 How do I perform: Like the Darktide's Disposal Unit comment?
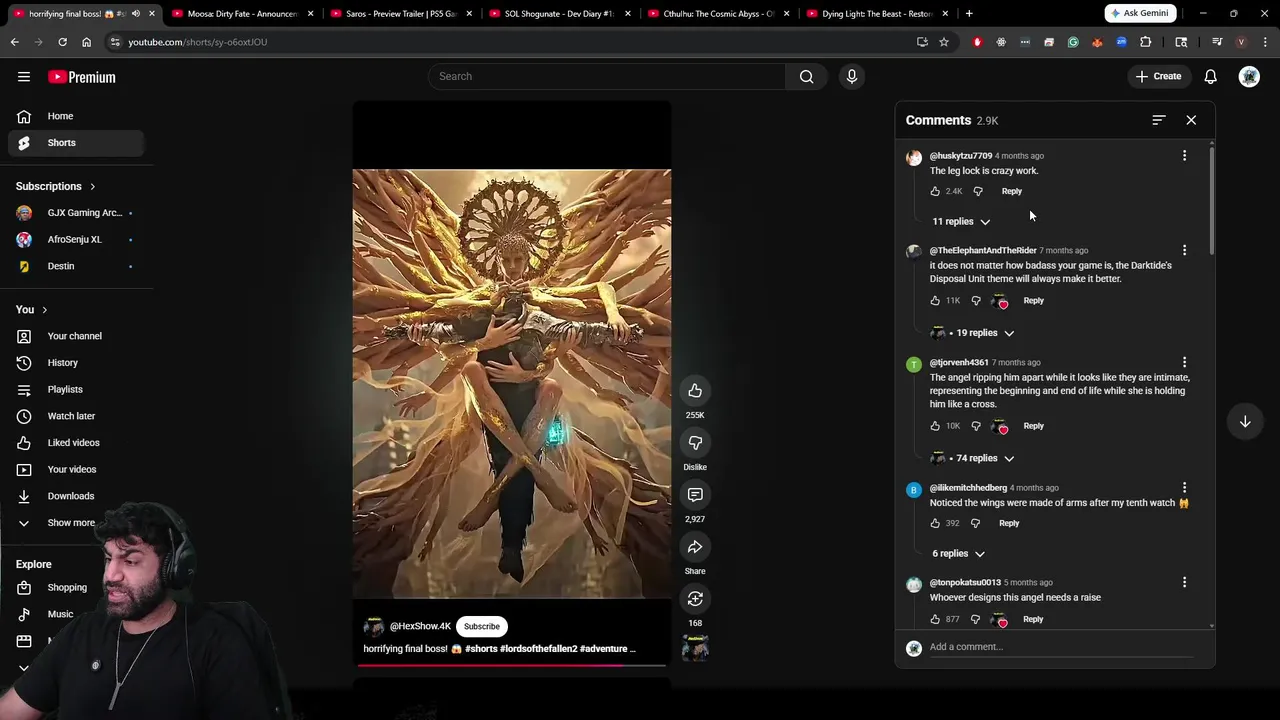tap(935, 300)
